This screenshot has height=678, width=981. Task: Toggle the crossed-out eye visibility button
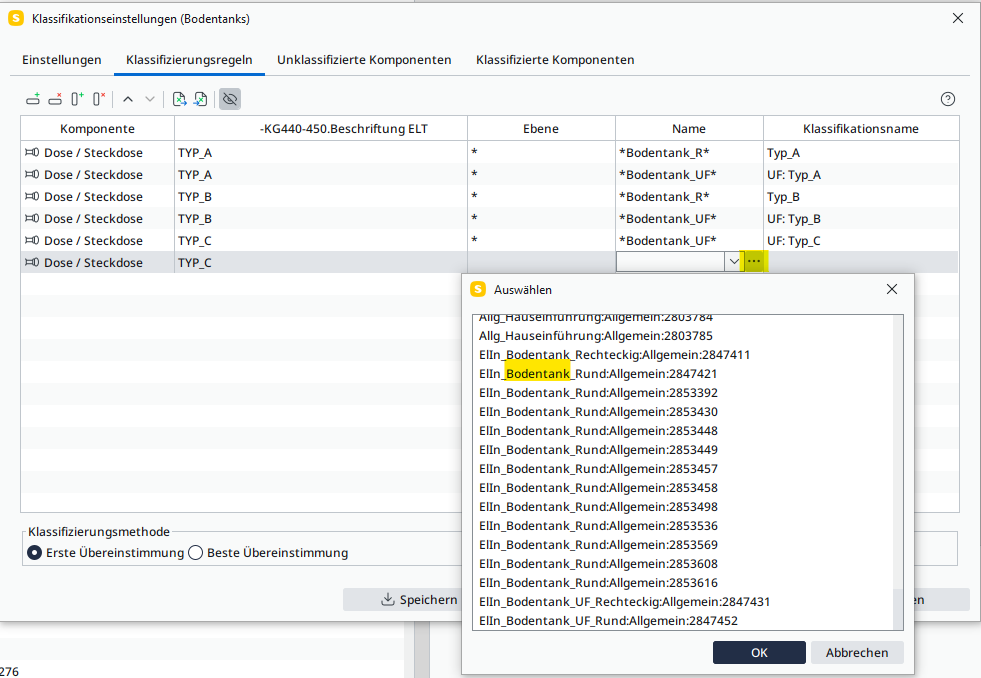230,99
